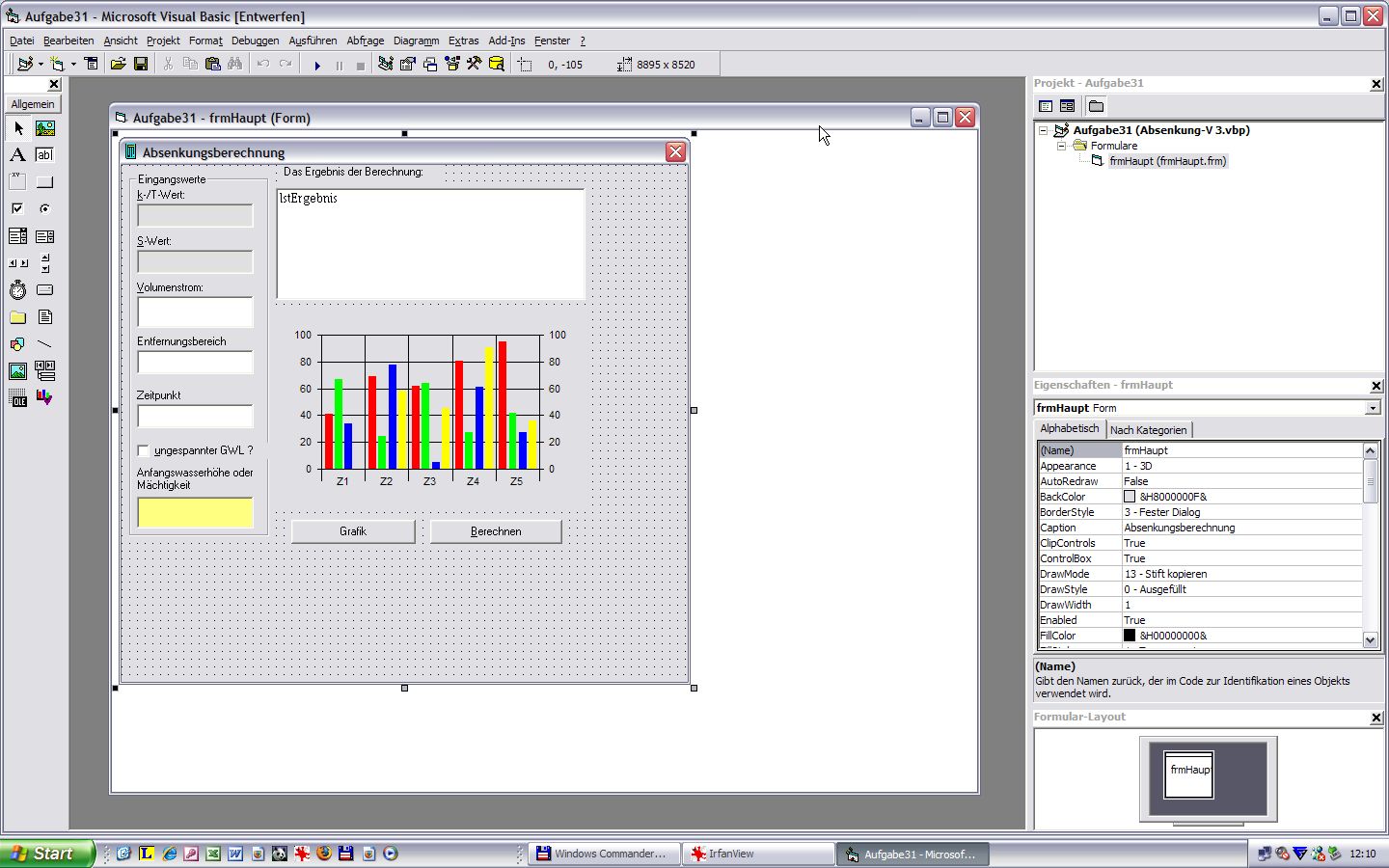This screenshot has height=868, width=1389.
Task: Select the DriveListBox control tool
Action: [x=45, y=290]
